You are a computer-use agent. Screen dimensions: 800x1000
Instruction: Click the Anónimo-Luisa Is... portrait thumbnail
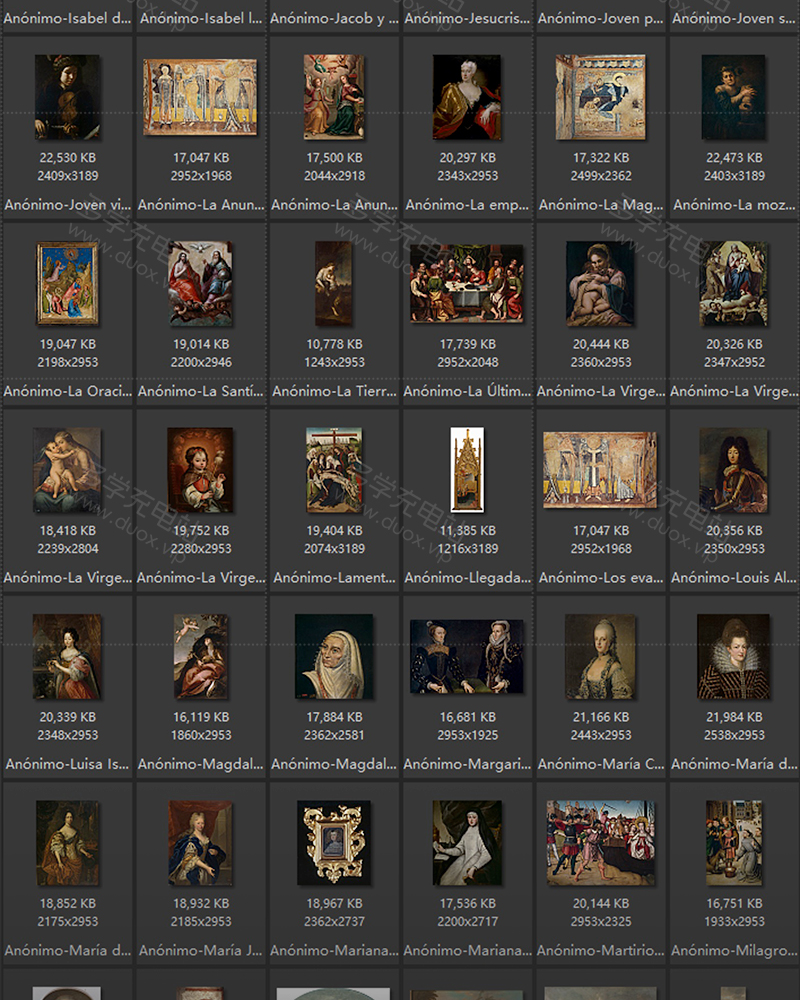pyautogui.click(x=67, y=656)
